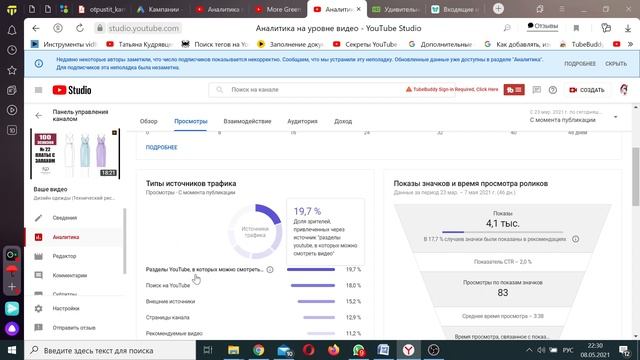Open the help question mark icon
The width and height of the screenshot is (640, 360).
point(553,90)
